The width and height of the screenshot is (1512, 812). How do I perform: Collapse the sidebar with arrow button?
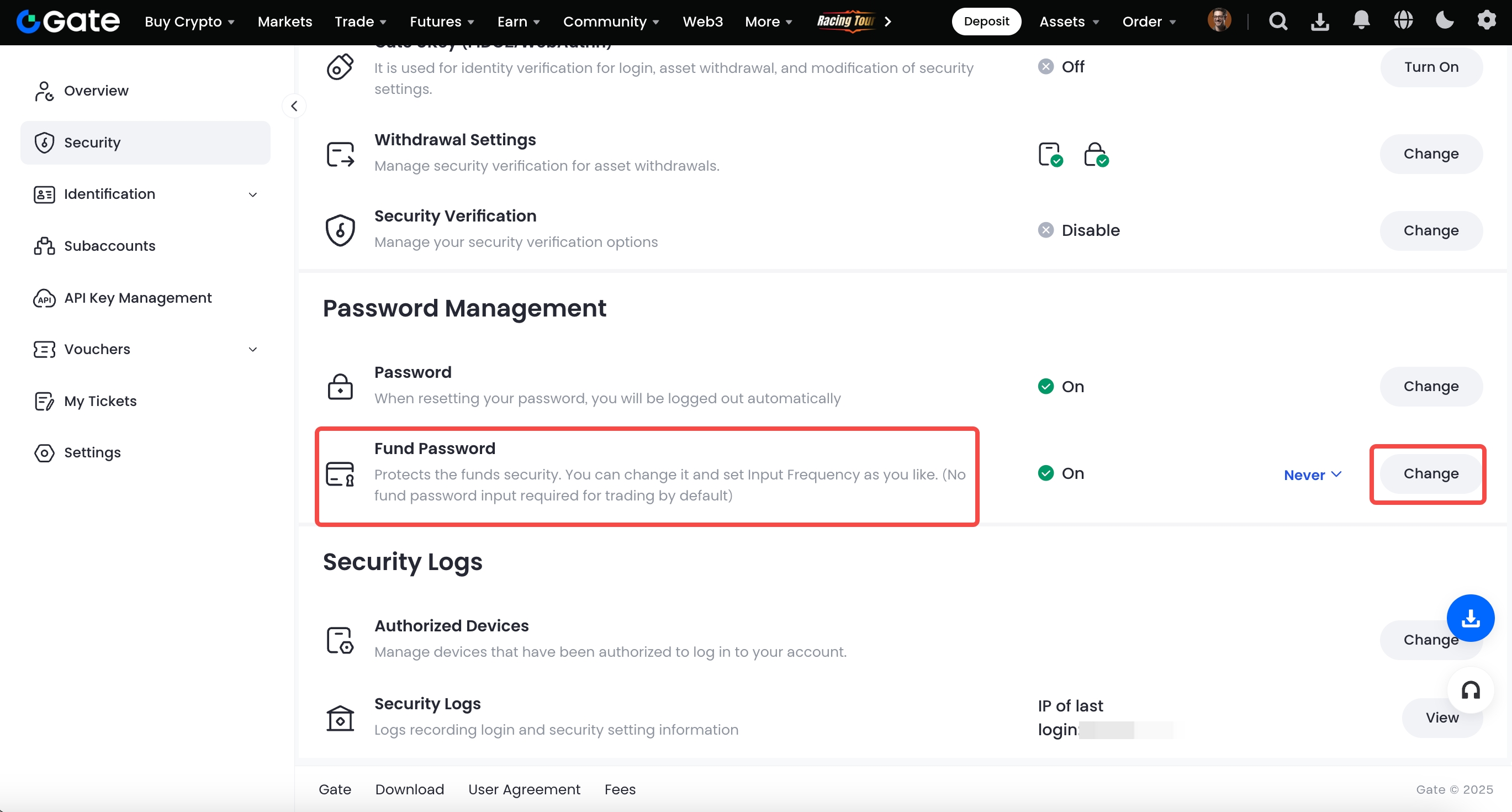click(x=294, y=106)
